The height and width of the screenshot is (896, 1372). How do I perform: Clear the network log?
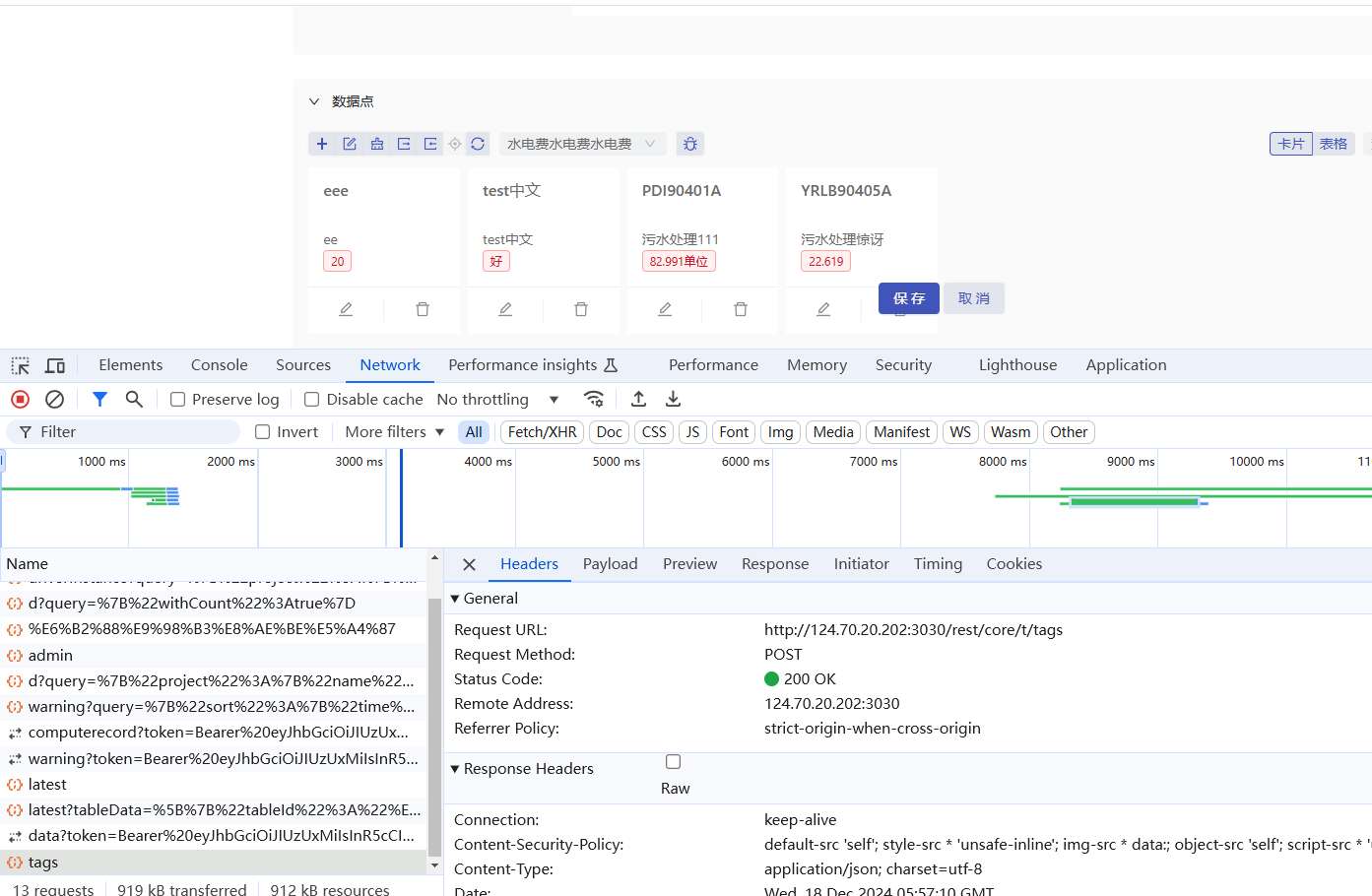pos(55,399)
